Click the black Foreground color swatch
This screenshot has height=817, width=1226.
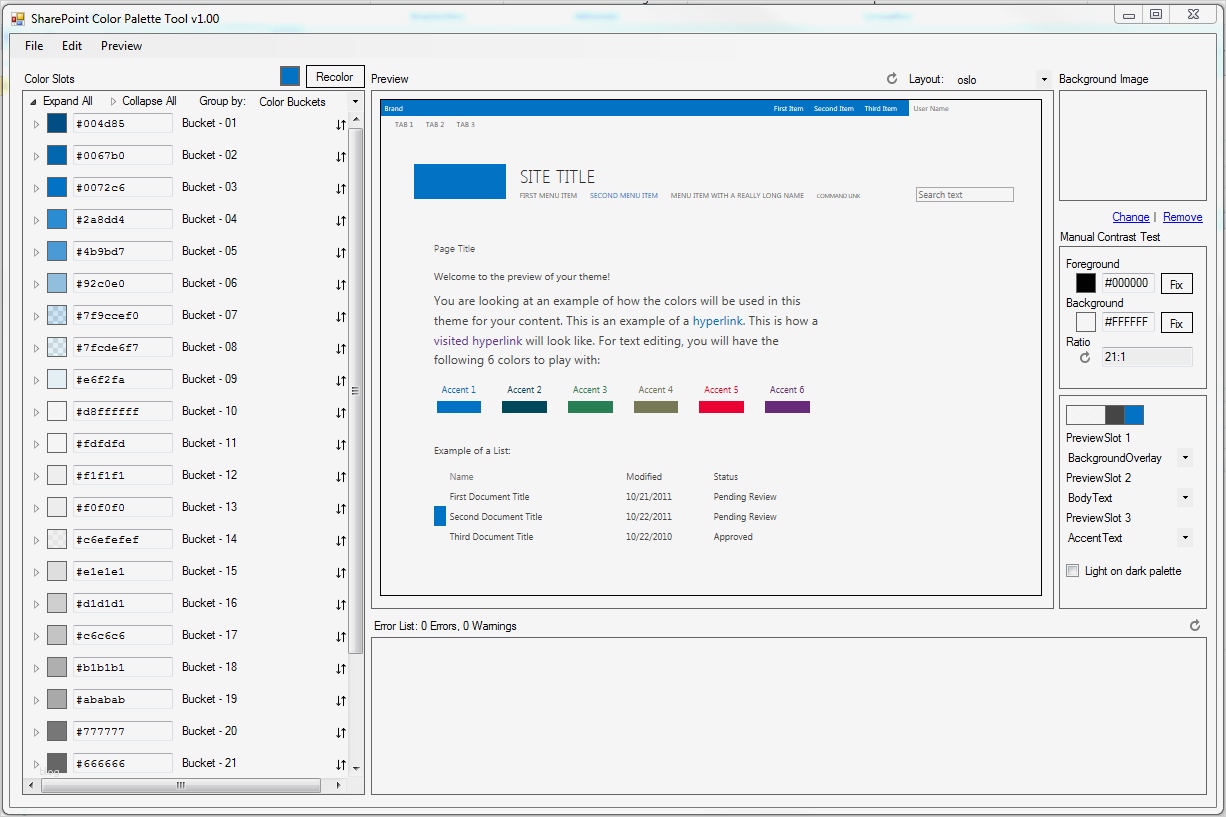click(x=1086, y=284)
